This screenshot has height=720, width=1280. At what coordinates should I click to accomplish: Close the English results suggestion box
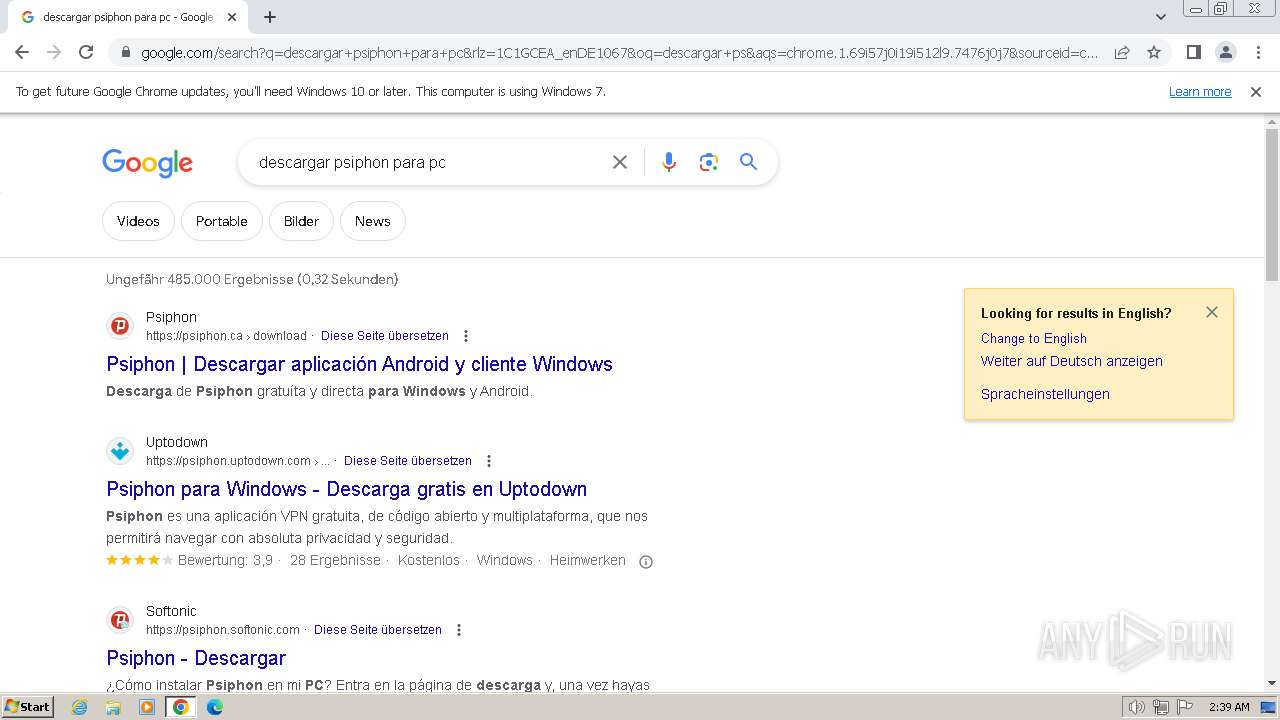click(1212, 312)
